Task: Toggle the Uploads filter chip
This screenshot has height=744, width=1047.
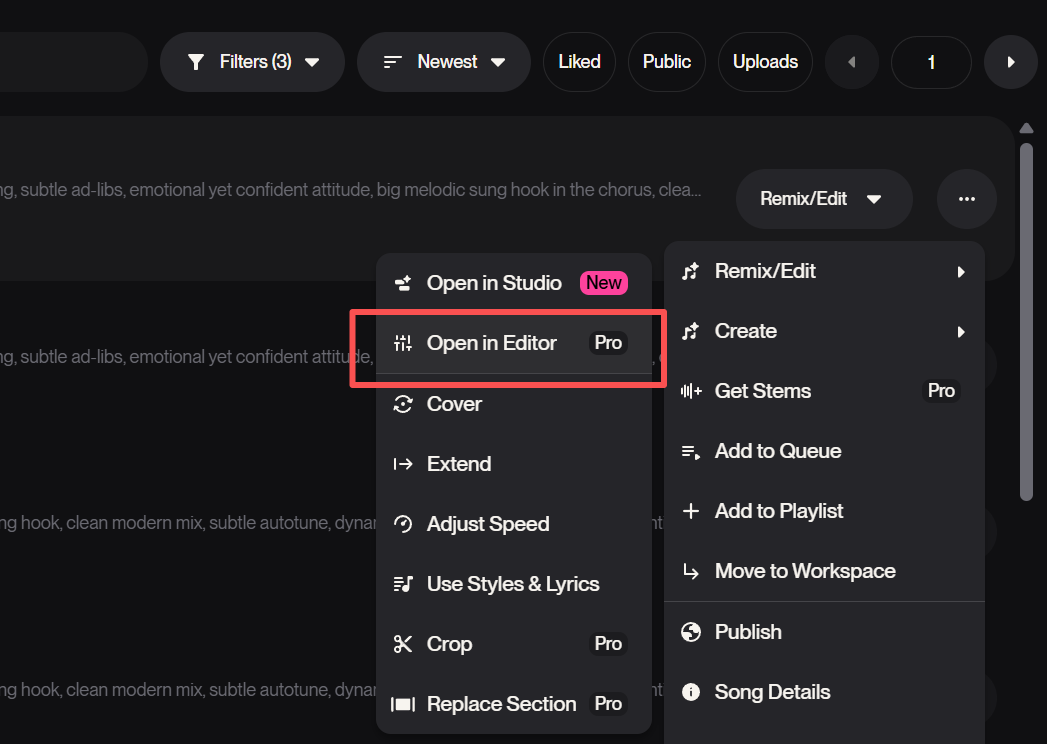Action: coord(765,62)
